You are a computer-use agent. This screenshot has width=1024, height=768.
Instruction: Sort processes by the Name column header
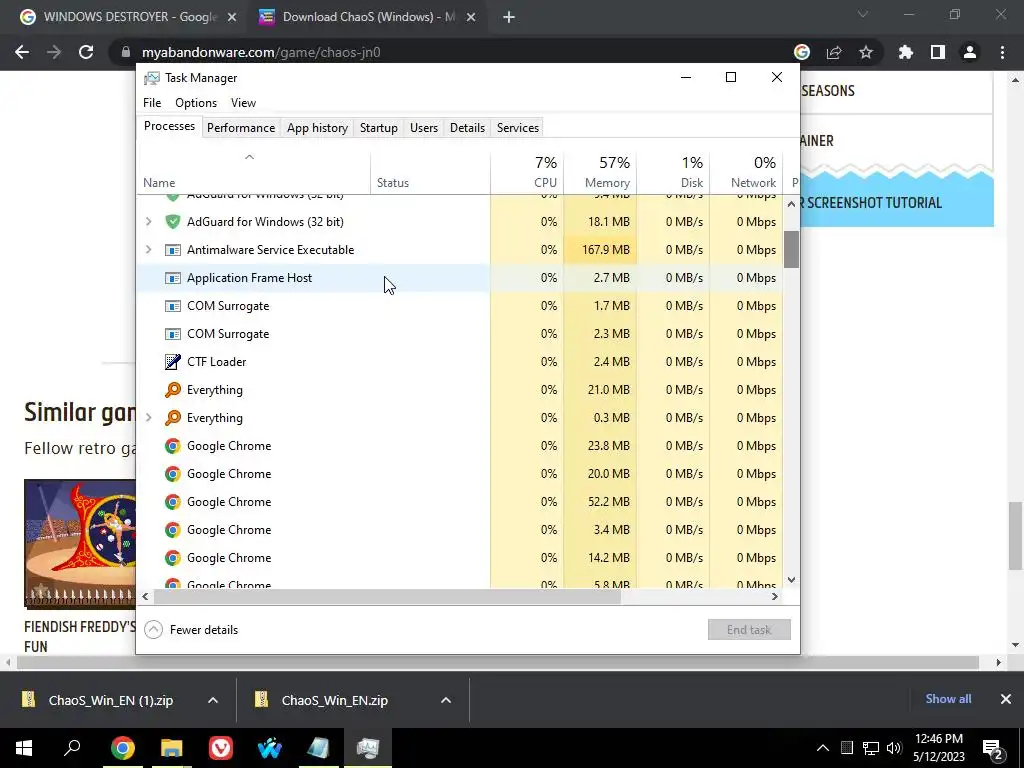tap(254, 173)
